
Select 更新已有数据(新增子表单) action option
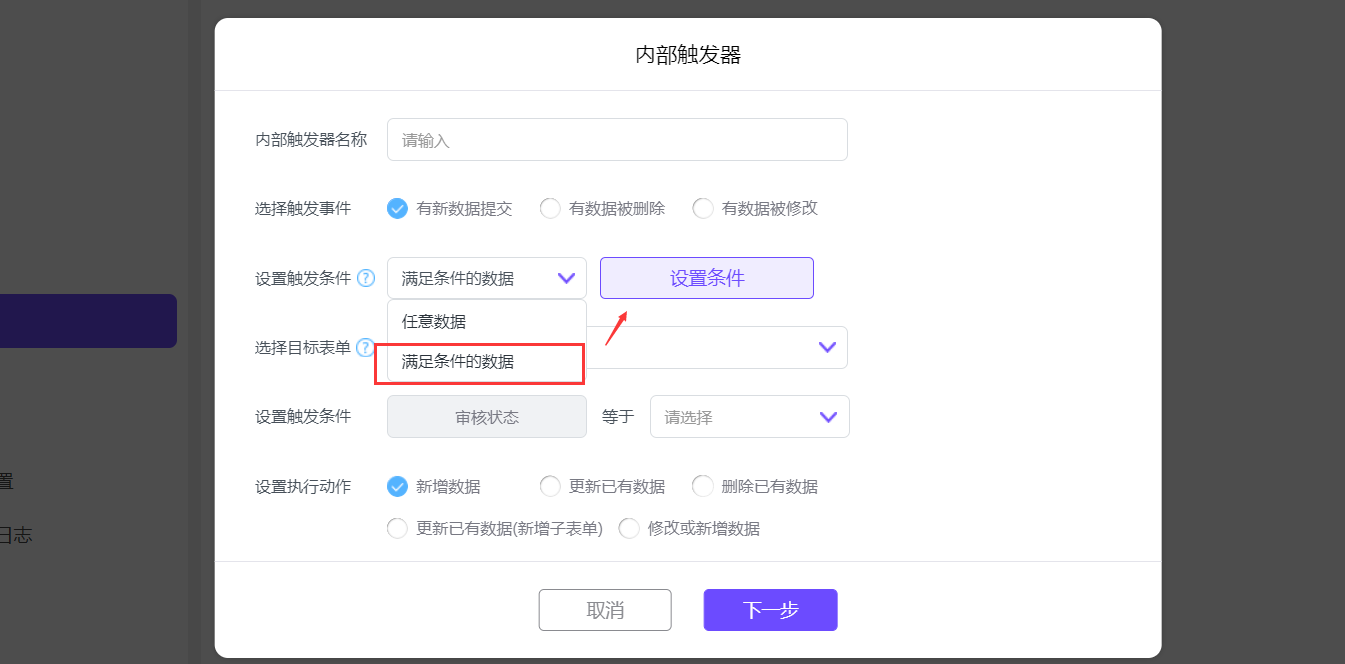(x=398, y=528)
